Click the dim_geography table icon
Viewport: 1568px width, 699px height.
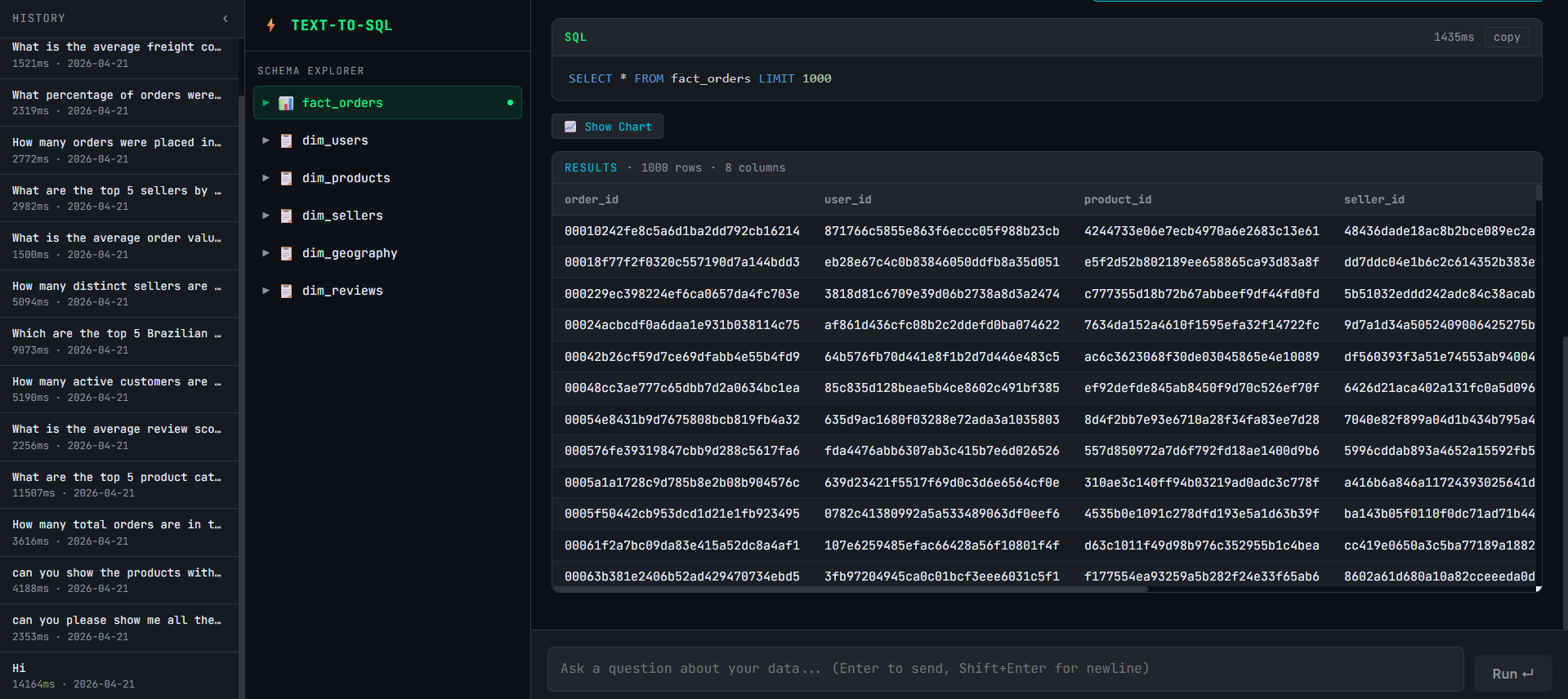coord(286,253)
